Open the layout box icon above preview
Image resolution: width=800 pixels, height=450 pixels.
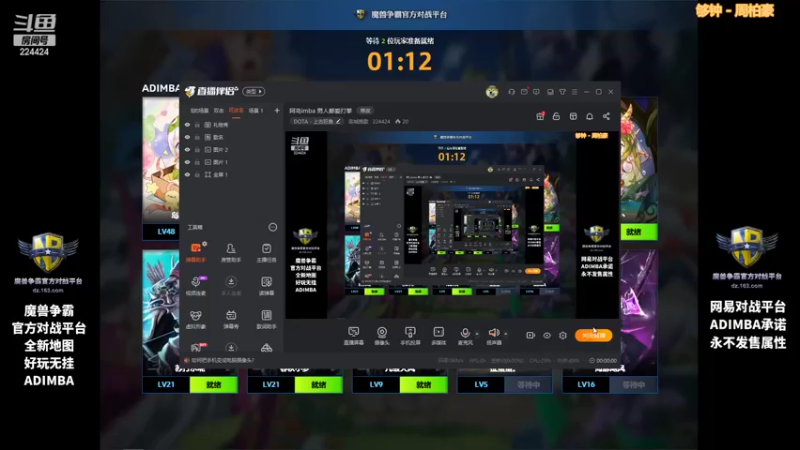573,116
